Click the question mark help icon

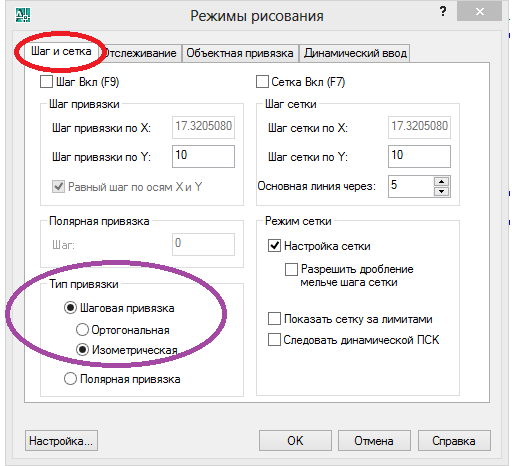443,12
